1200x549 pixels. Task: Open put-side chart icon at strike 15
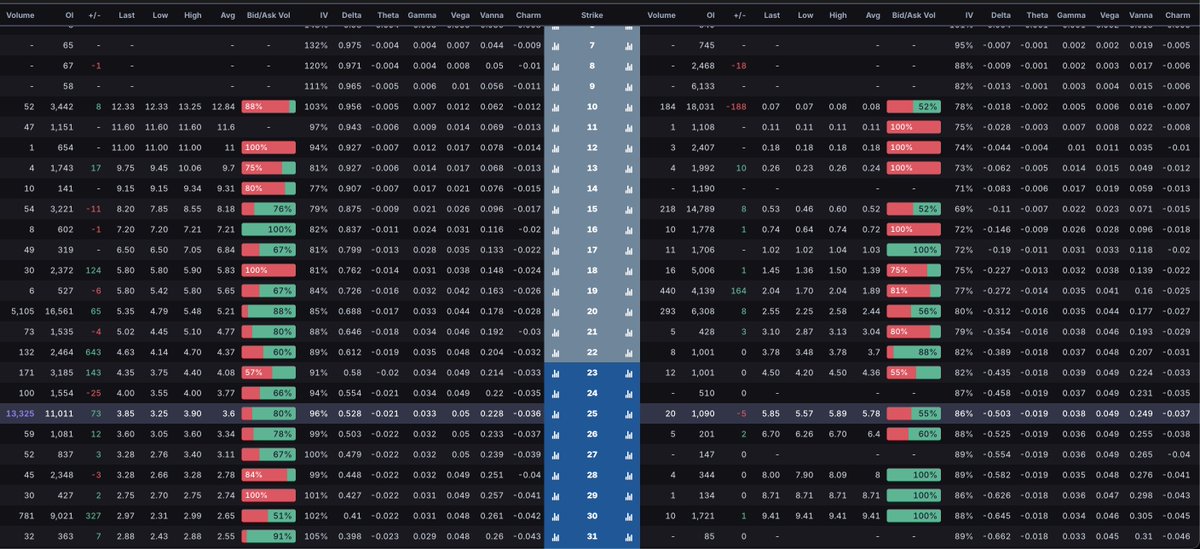pyautogui.click(x=629, y=209)
